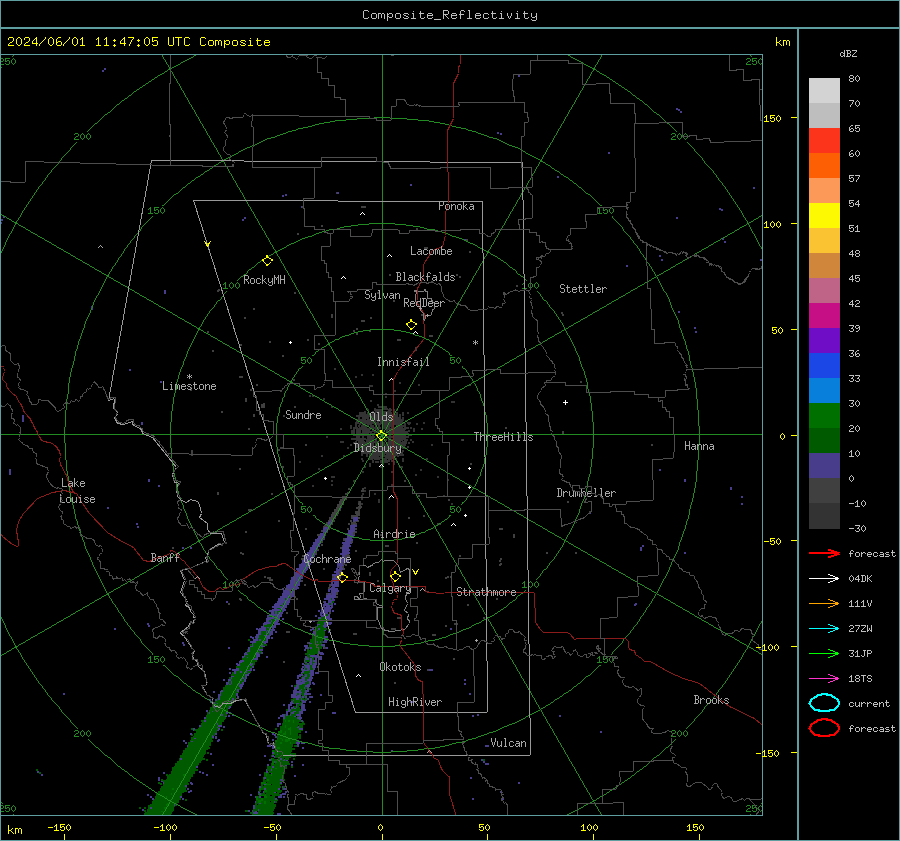The width and height of the screenshot is (900, 841).
Task: Click the green 31JP arrow legend icon
Action: click(824, 653)
